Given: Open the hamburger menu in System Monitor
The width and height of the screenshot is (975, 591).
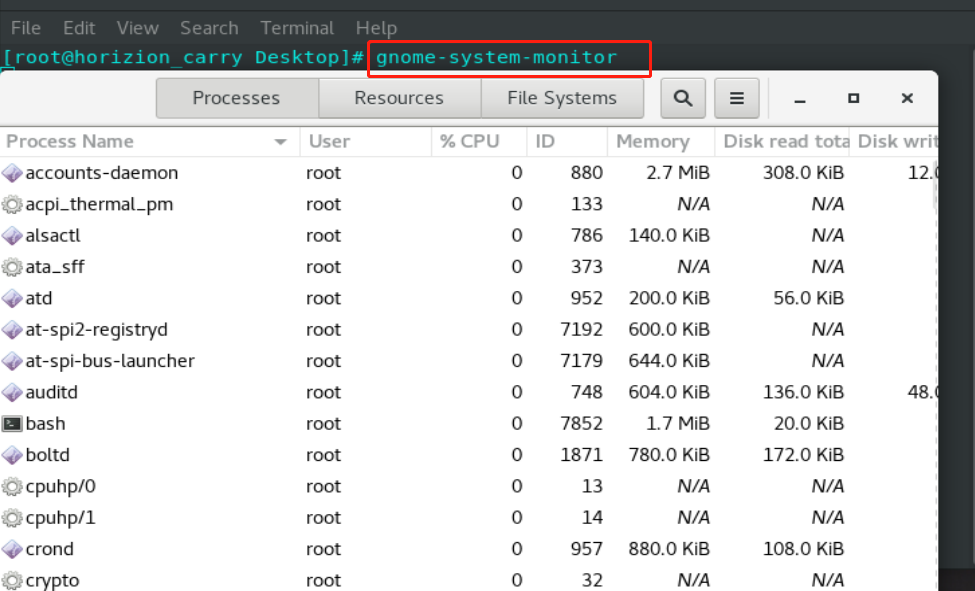Looking at the screenshot, I should click(x=737, y=98).
